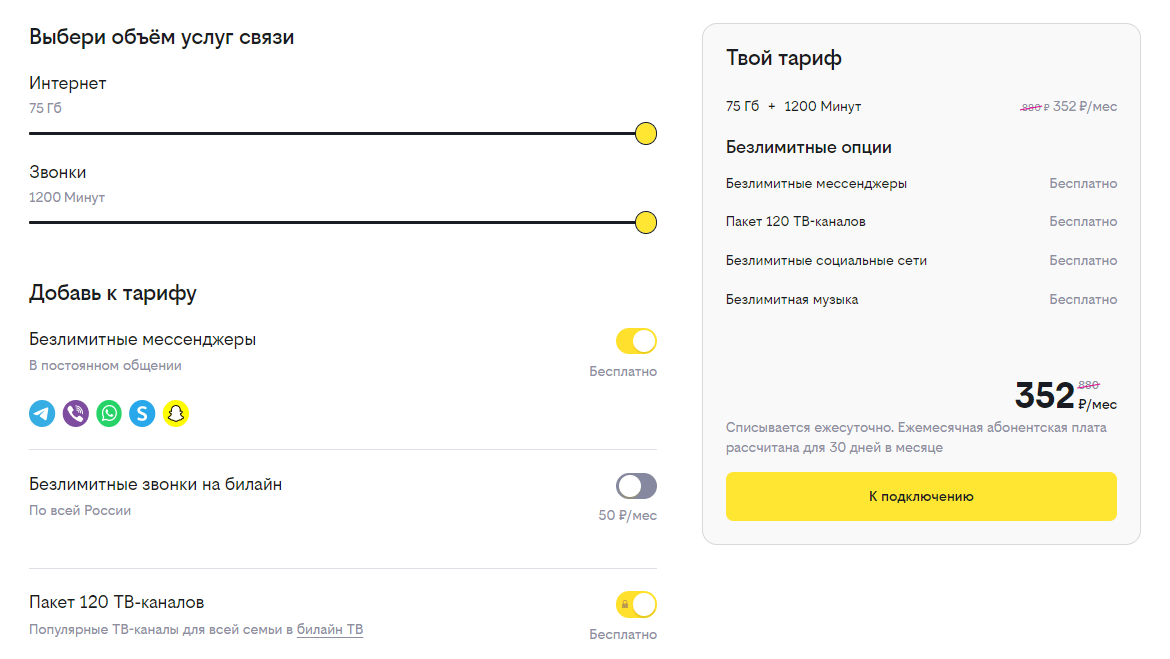Click the 75 Гб + 1200 Минут summary line
Screen dimensions: 1170x659
(794, 107)
